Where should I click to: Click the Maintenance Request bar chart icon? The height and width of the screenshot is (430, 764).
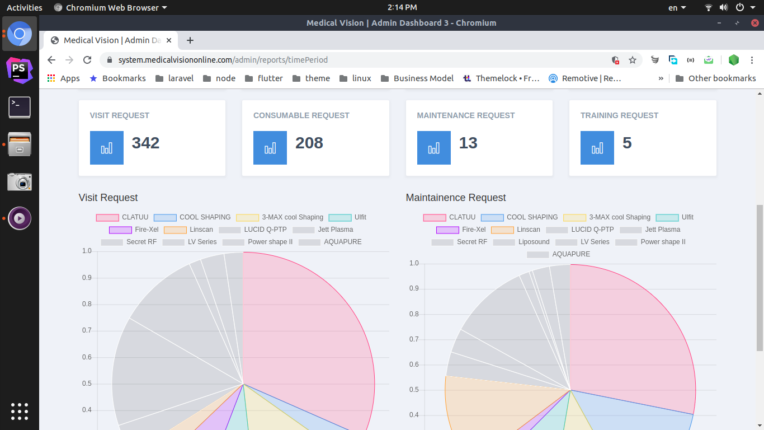click(434, 148)
